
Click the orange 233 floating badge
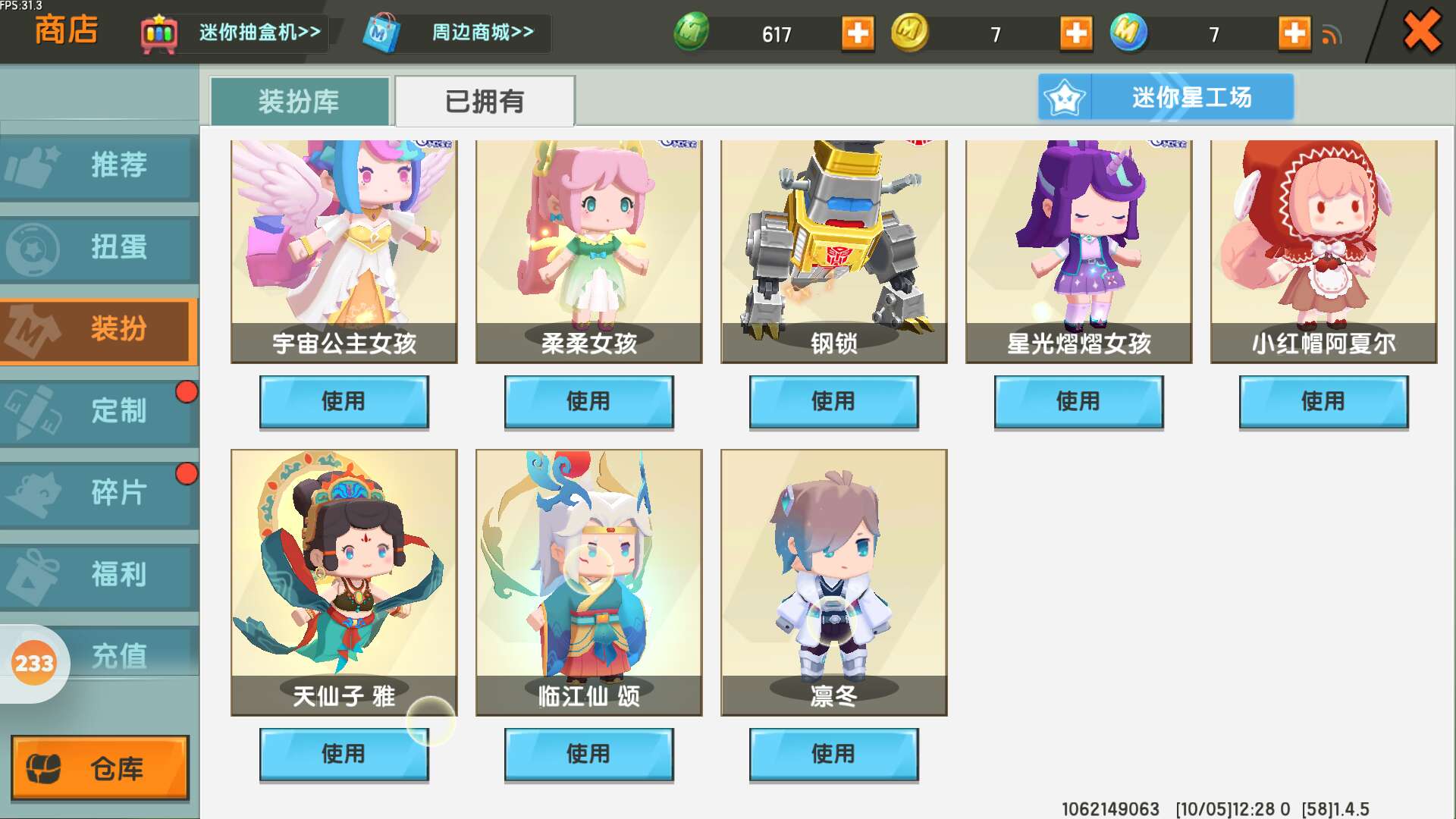34,664
